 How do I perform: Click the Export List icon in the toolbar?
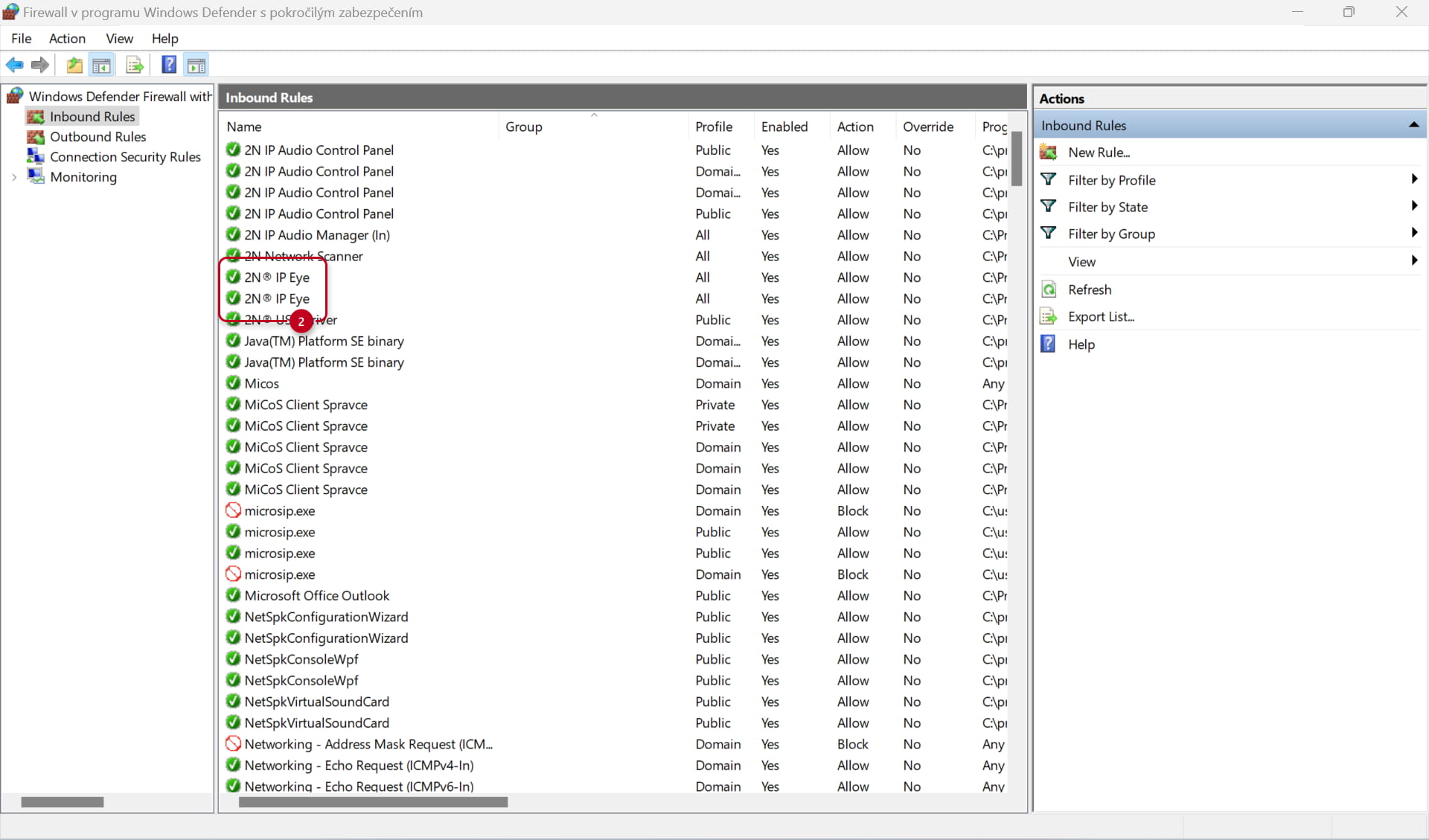(135, 65)
